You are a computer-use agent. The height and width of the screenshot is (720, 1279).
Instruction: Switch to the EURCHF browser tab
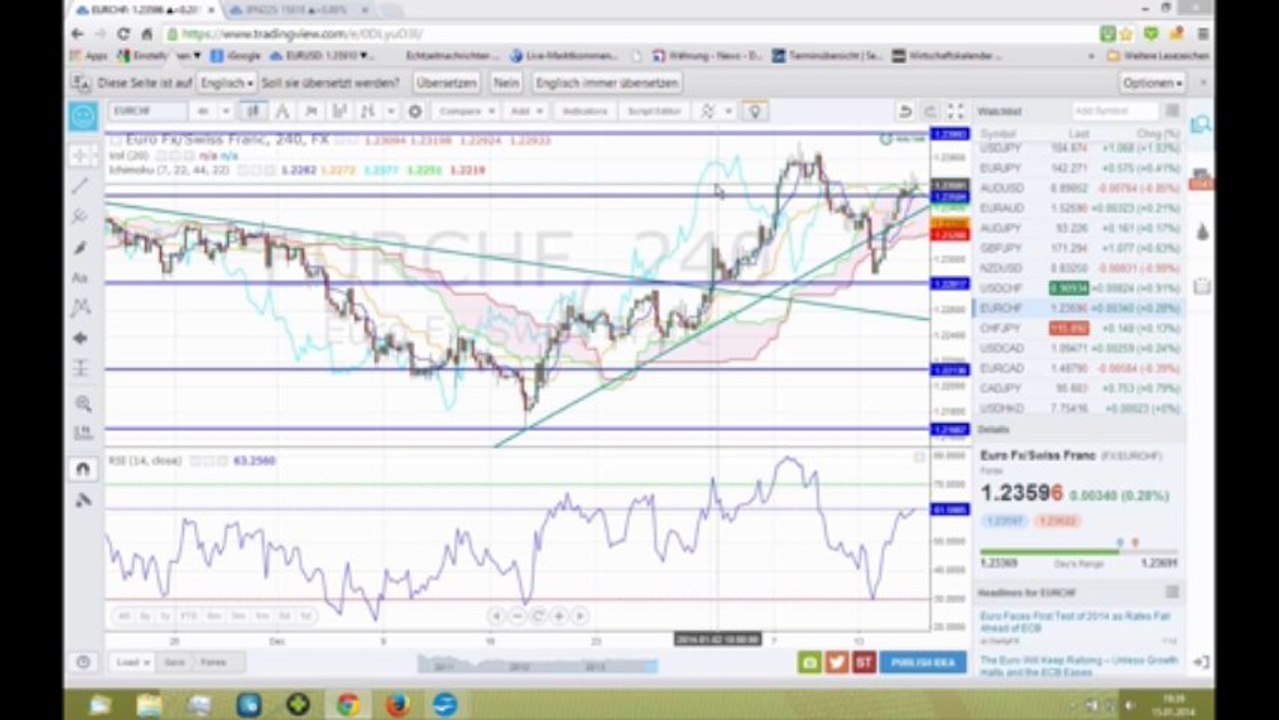145,9
